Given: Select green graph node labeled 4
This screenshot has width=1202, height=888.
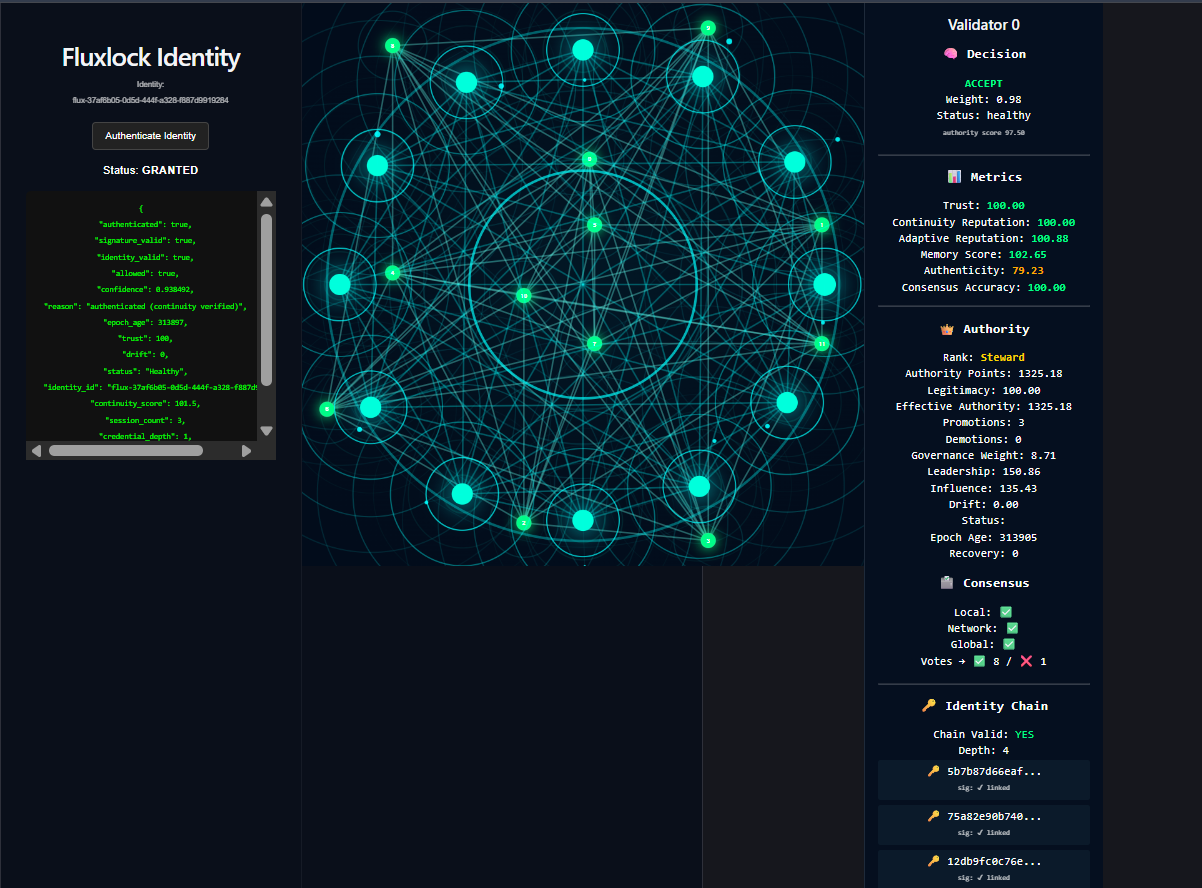Looking at the screenshot, I should (393, 272).
